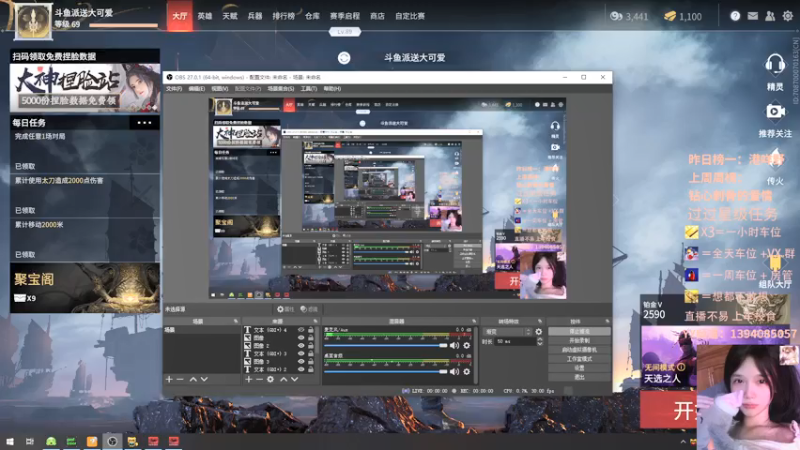Screen dimensions: 800x450
Task: Remove selected source with minus icon
Action: pos(259,379)
